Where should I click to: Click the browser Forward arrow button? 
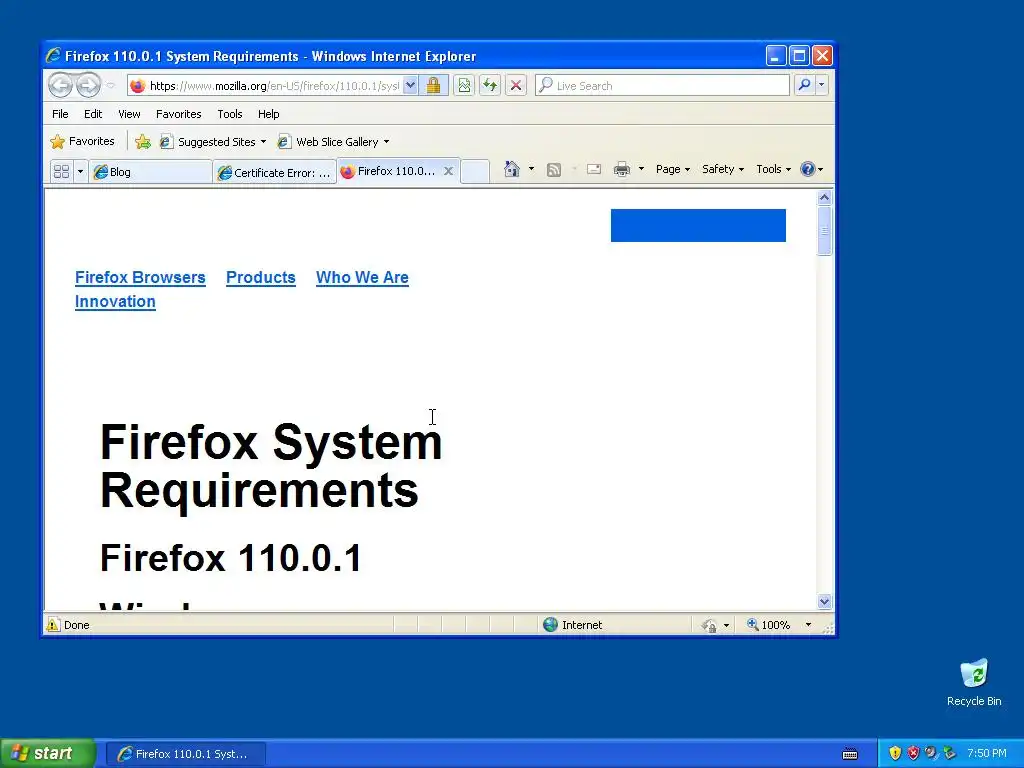[88, 85]
